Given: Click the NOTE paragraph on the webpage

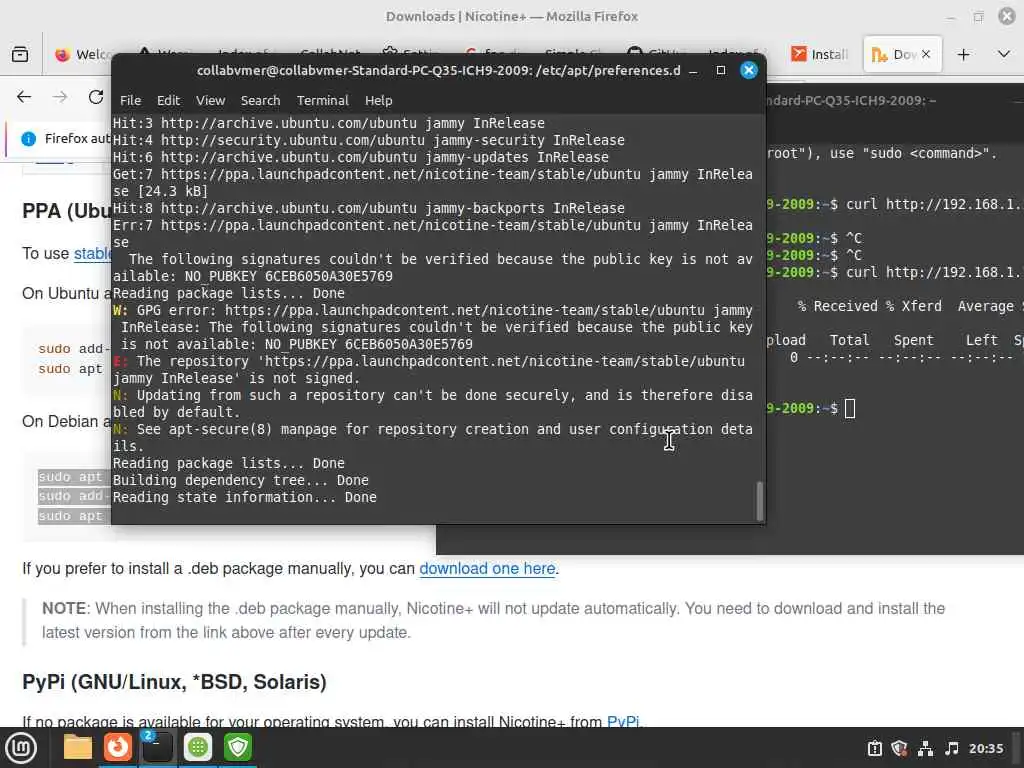Looking at the screenshot, I should click(x=493, y=620).
